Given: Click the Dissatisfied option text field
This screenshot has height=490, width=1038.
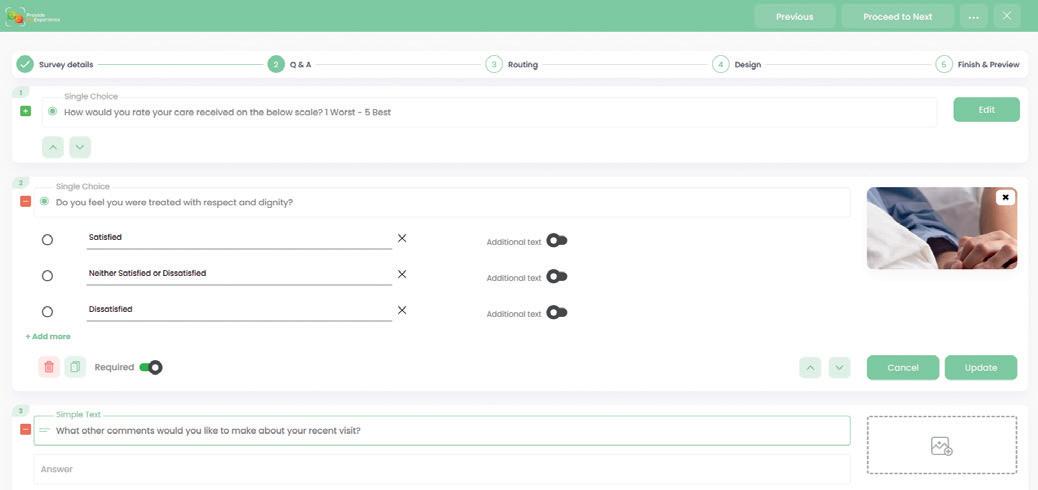Looking at the screenshot, I should (239, 309).
